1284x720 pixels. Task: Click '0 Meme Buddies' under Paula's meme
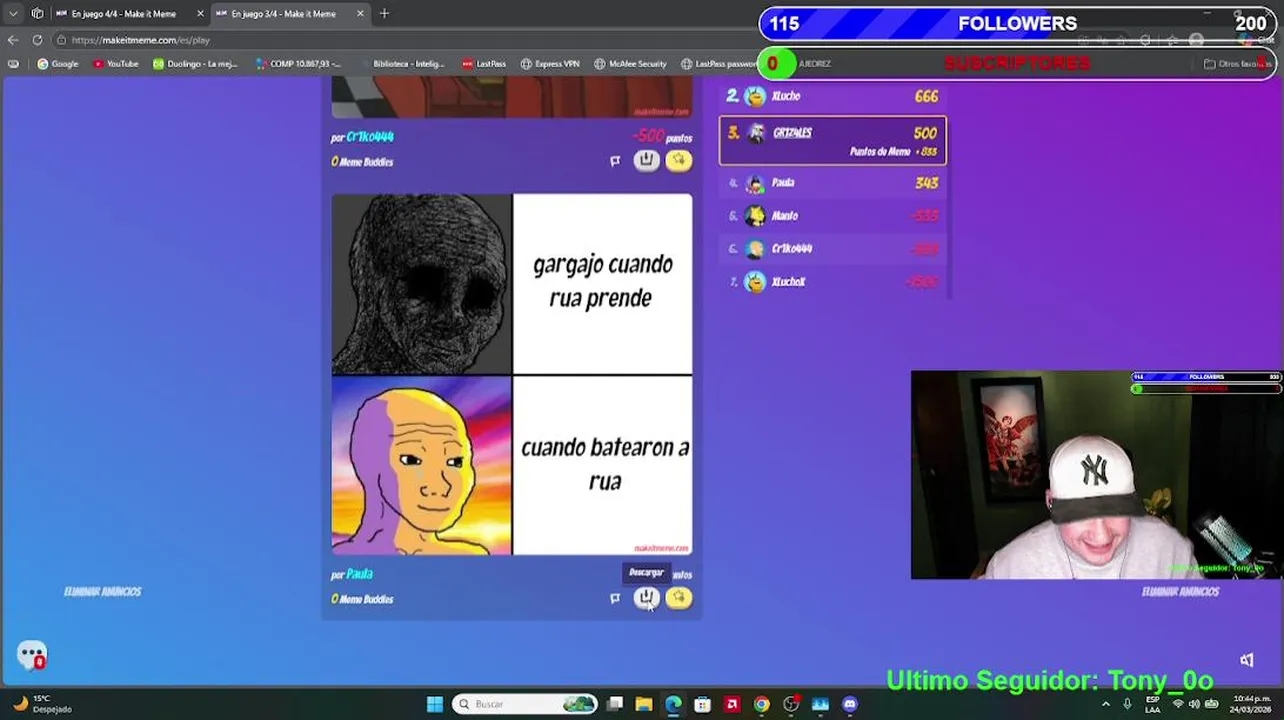pos(362,599)
